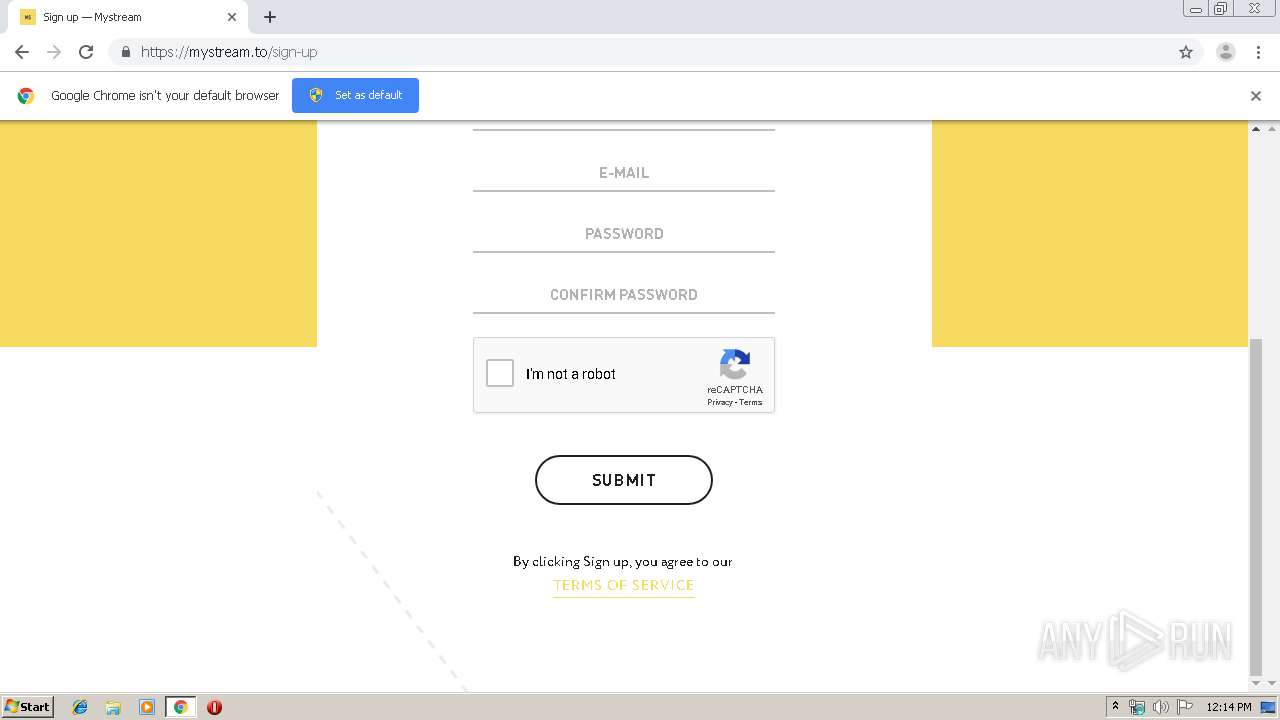Image resolution: width=1280 pixels, height=720 pixels.
Task: Click the page scrollbar down arrow
Action: point(1256,683)
